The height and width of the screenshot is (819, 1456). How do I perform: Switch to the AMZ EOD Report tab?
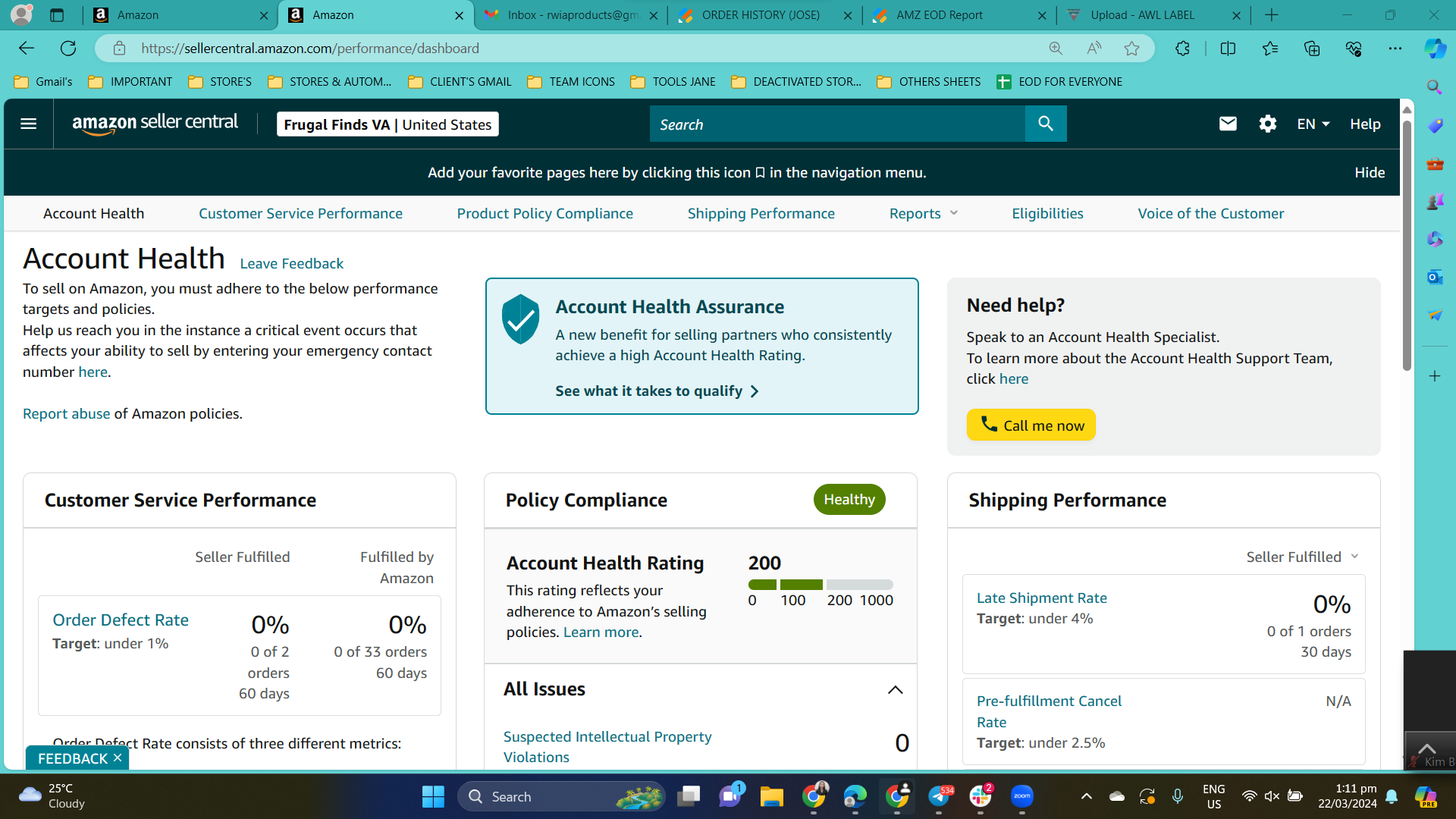pyautogui.click(x=959, y=15)
